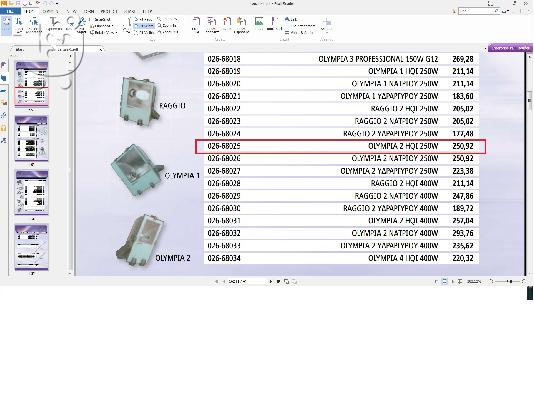This screenshot has width=534, height=400.
Task: Click the purple button above the document
Action: [x=510, y=48]
